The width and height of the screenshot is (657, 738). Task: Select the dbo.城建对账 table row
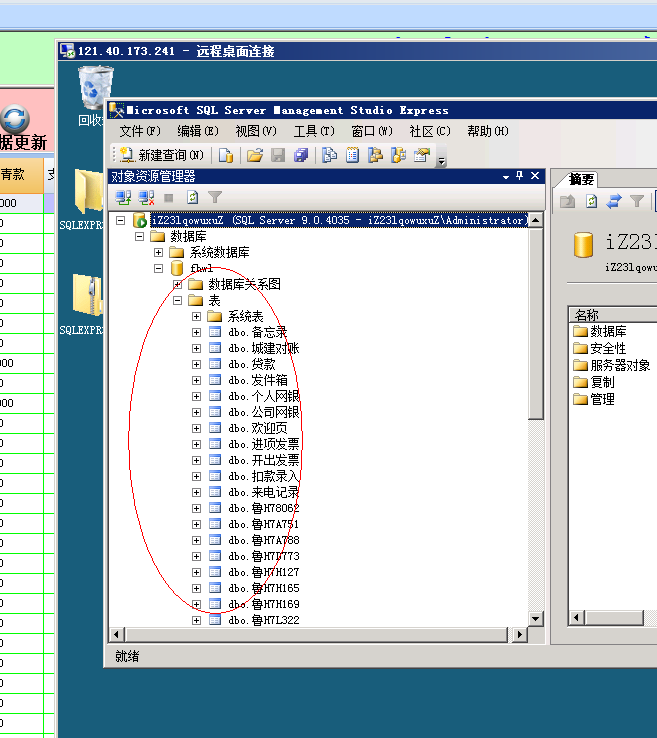pos(264,348)
